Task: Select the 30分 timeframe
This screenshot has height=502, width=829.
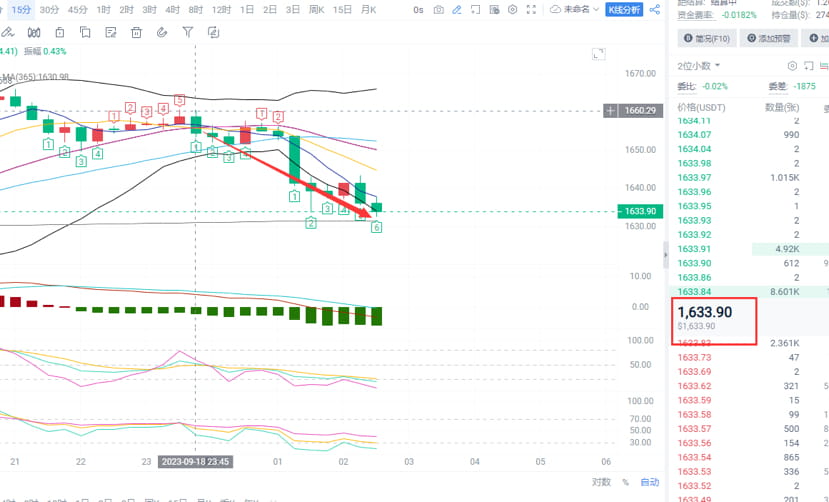Action: (49, 10)
